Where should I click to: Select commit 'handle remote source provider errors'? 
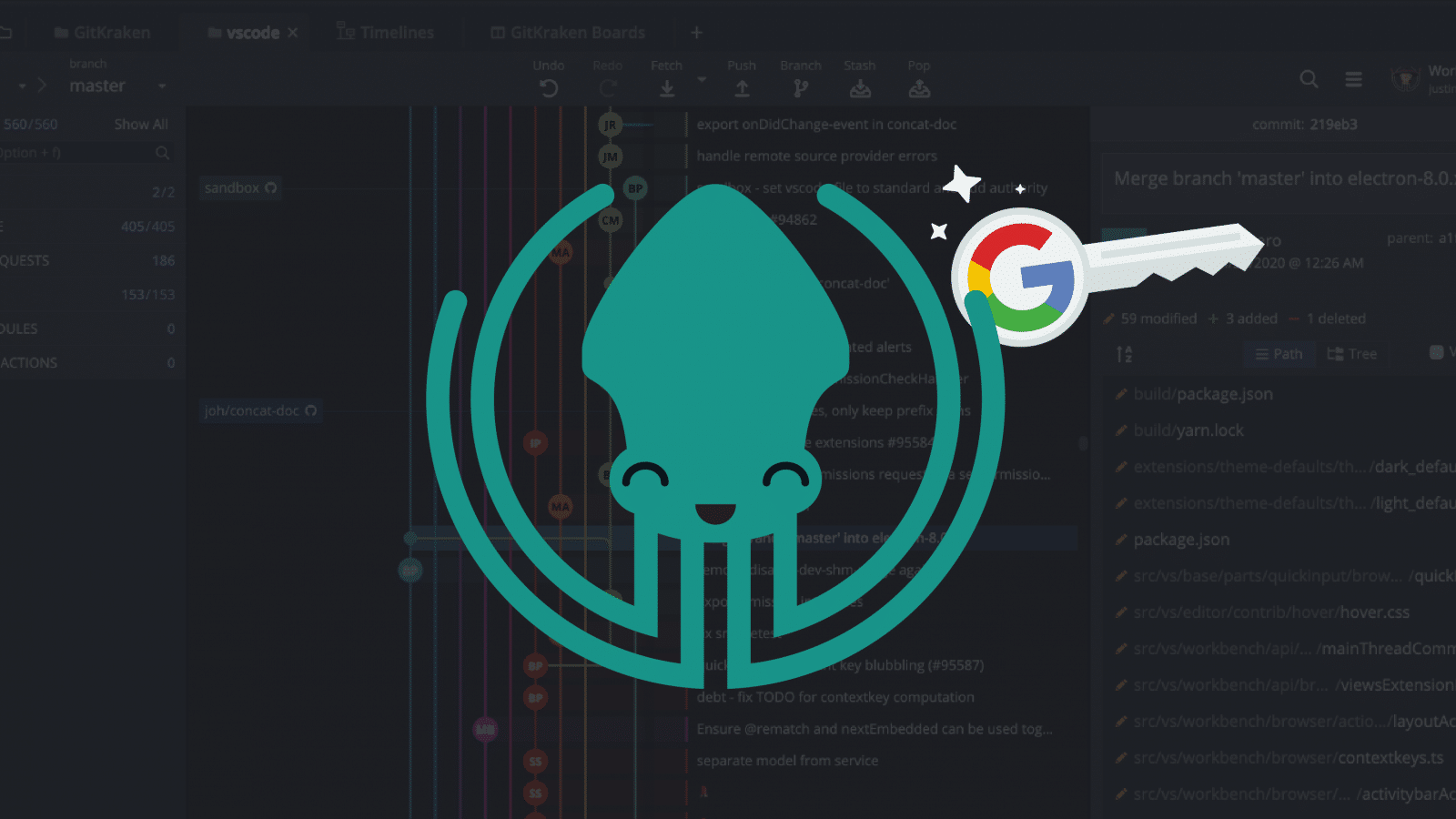click(816, 157)
